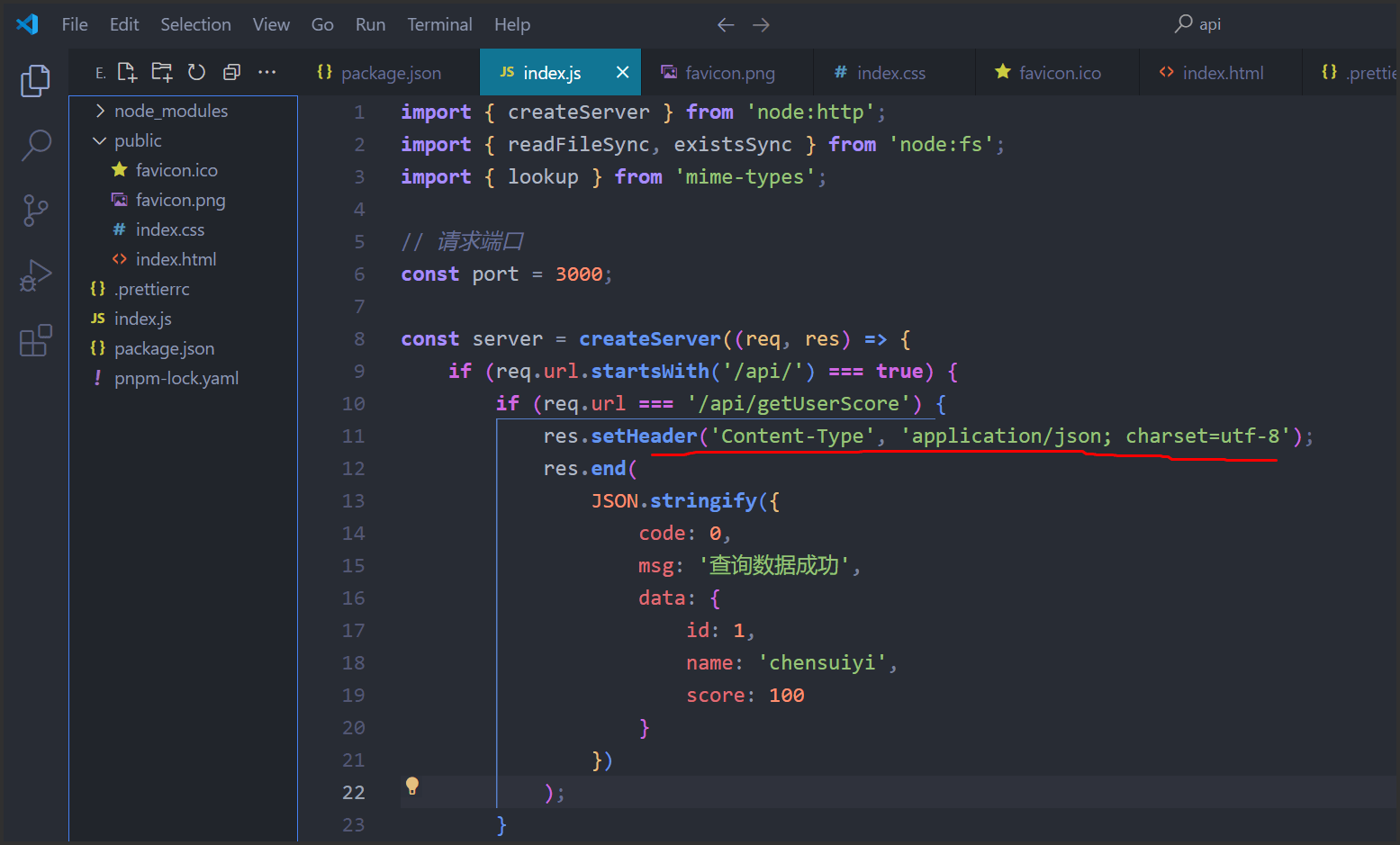This screenshot has width=1400, height=845.
Task: Switch to the favicon.png tab
Action: pos(728,73)
